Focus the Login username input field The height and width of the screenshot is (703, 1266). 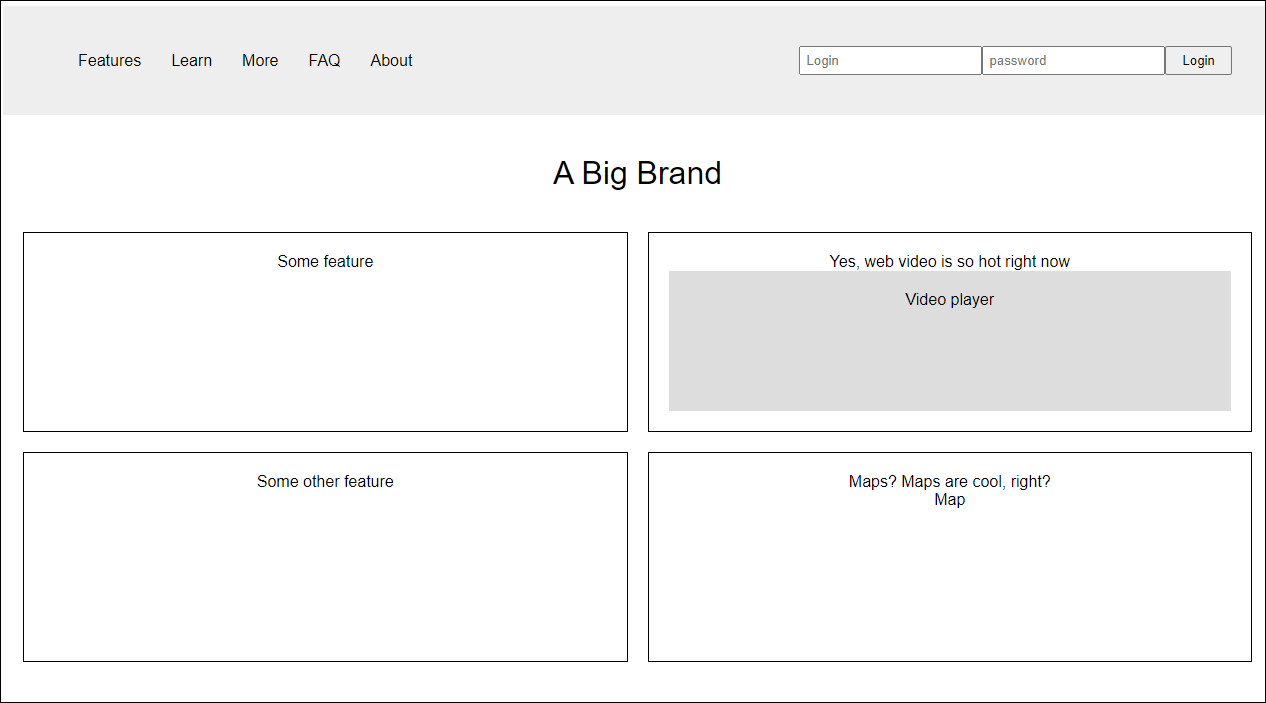(889, 61)
